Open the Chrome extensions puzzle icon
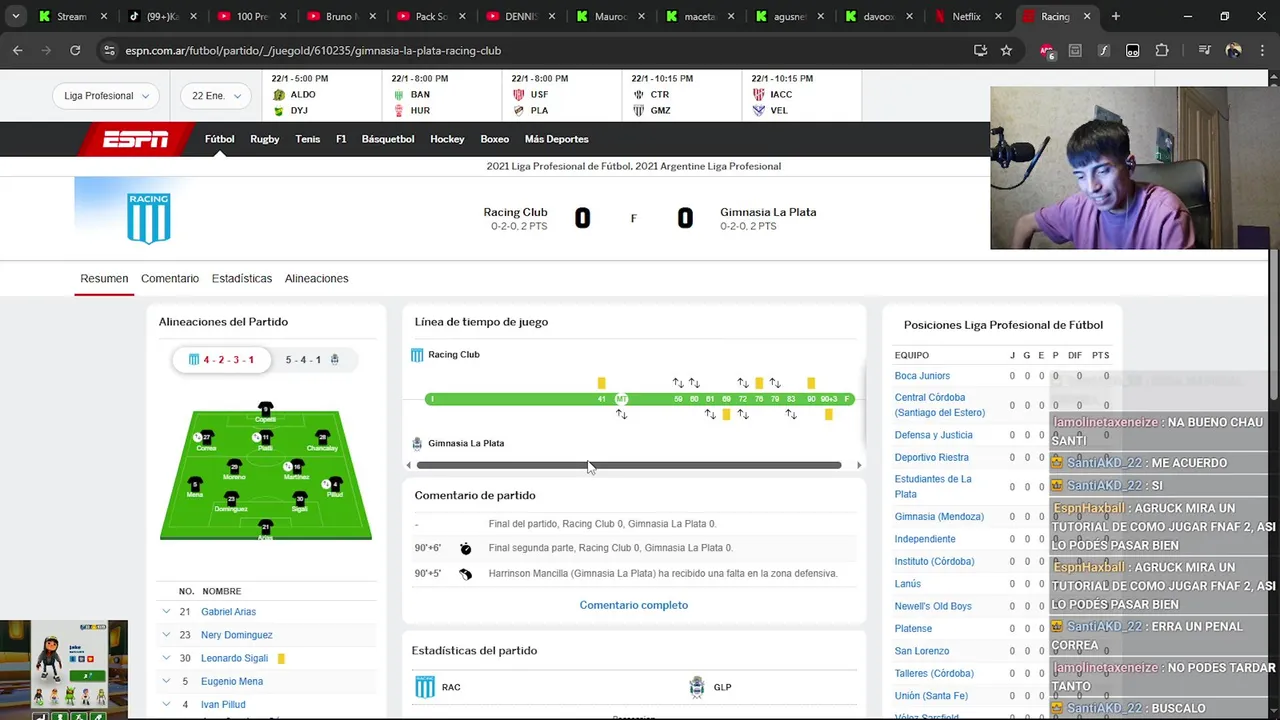1280x720 pixels. (x=1161, y=50)
